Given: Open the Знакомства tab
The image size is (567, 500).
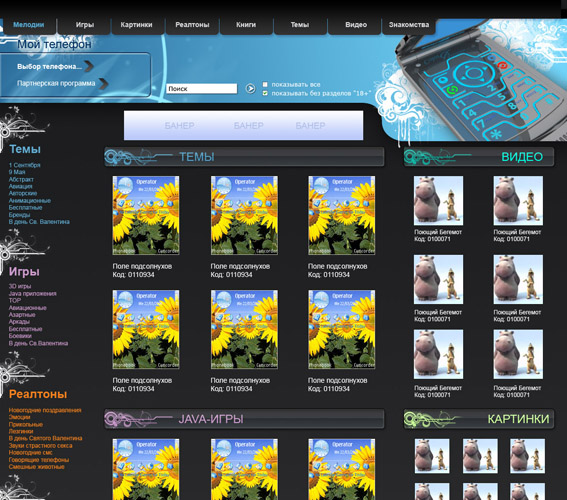Looking at the screenshot, I should coord(409,25).
